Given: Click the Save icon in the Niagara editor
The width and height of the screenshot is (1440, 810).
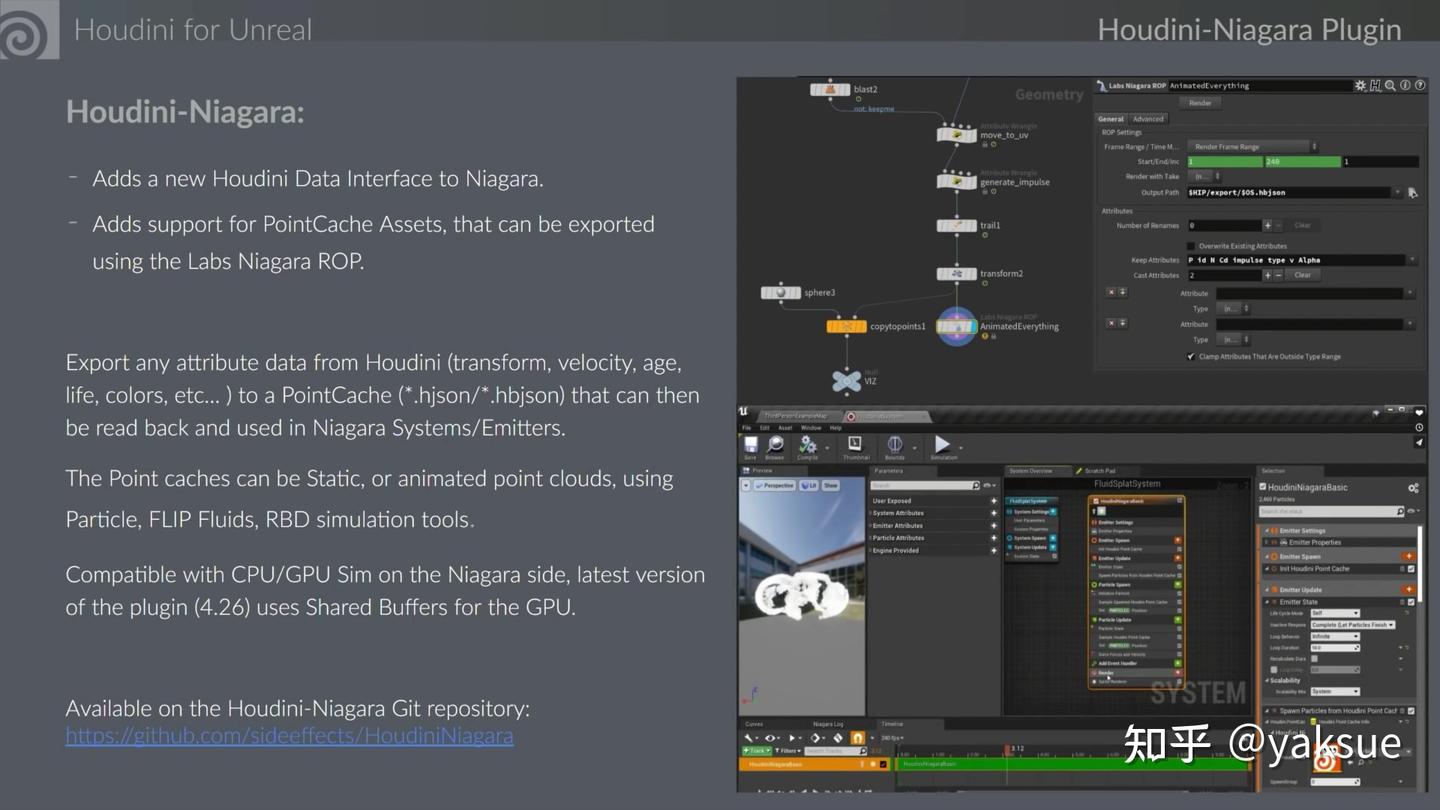Looking at the screenshot, I should click(751, 444).
